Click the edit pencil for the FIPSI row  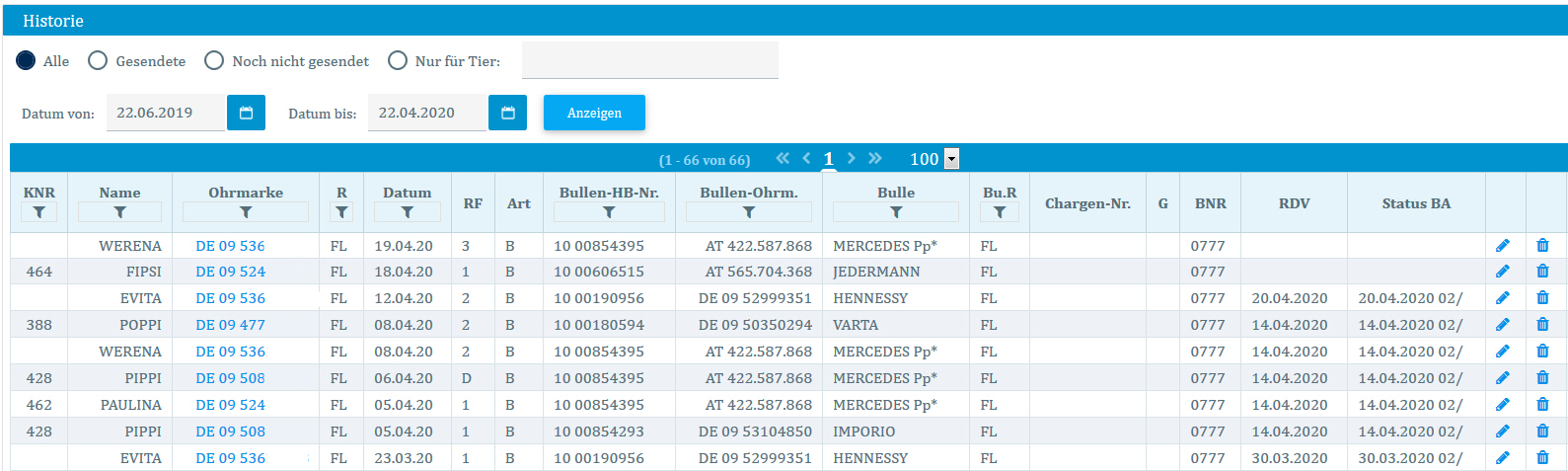click(1502, 272)
